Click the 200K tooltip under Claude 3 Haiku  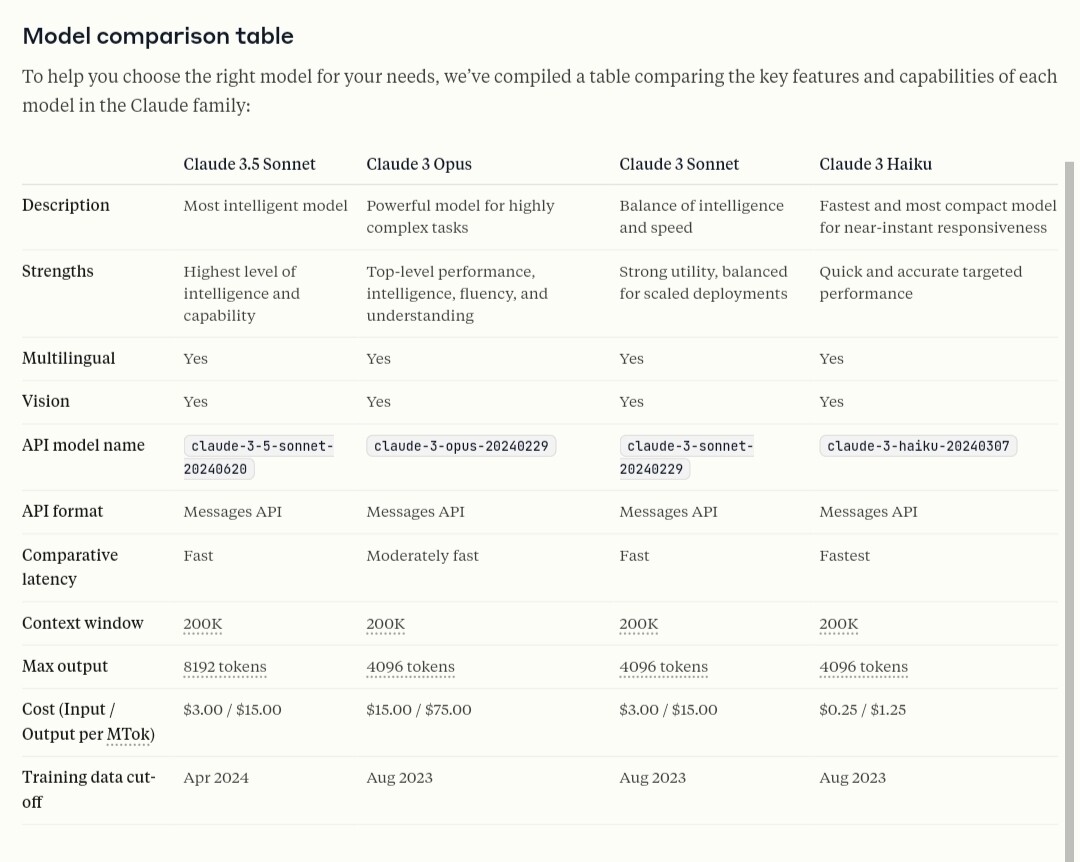(838, 624)
